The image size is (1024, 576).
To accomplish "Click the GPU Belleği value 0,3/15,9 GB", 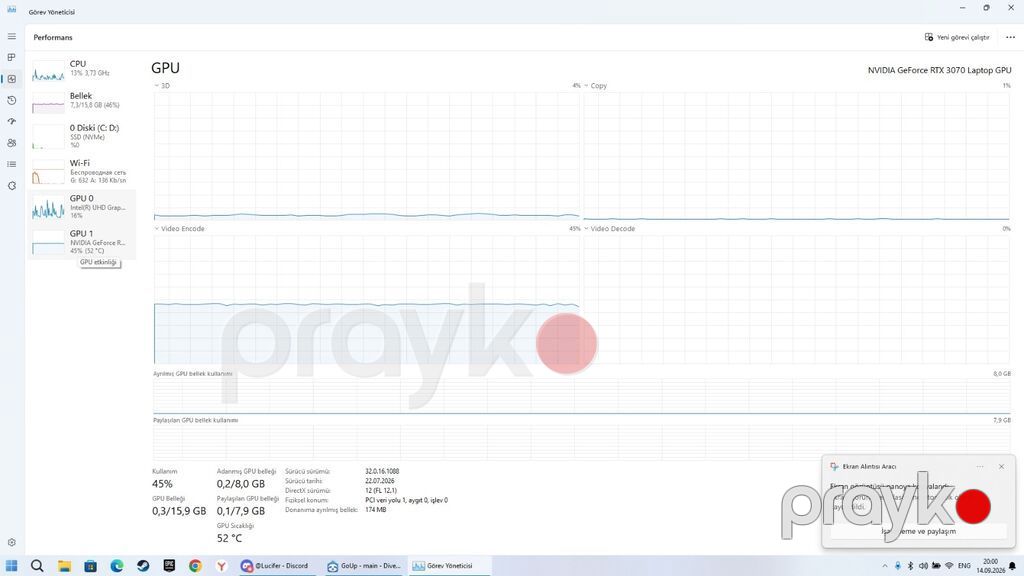I will pos(179,511).
